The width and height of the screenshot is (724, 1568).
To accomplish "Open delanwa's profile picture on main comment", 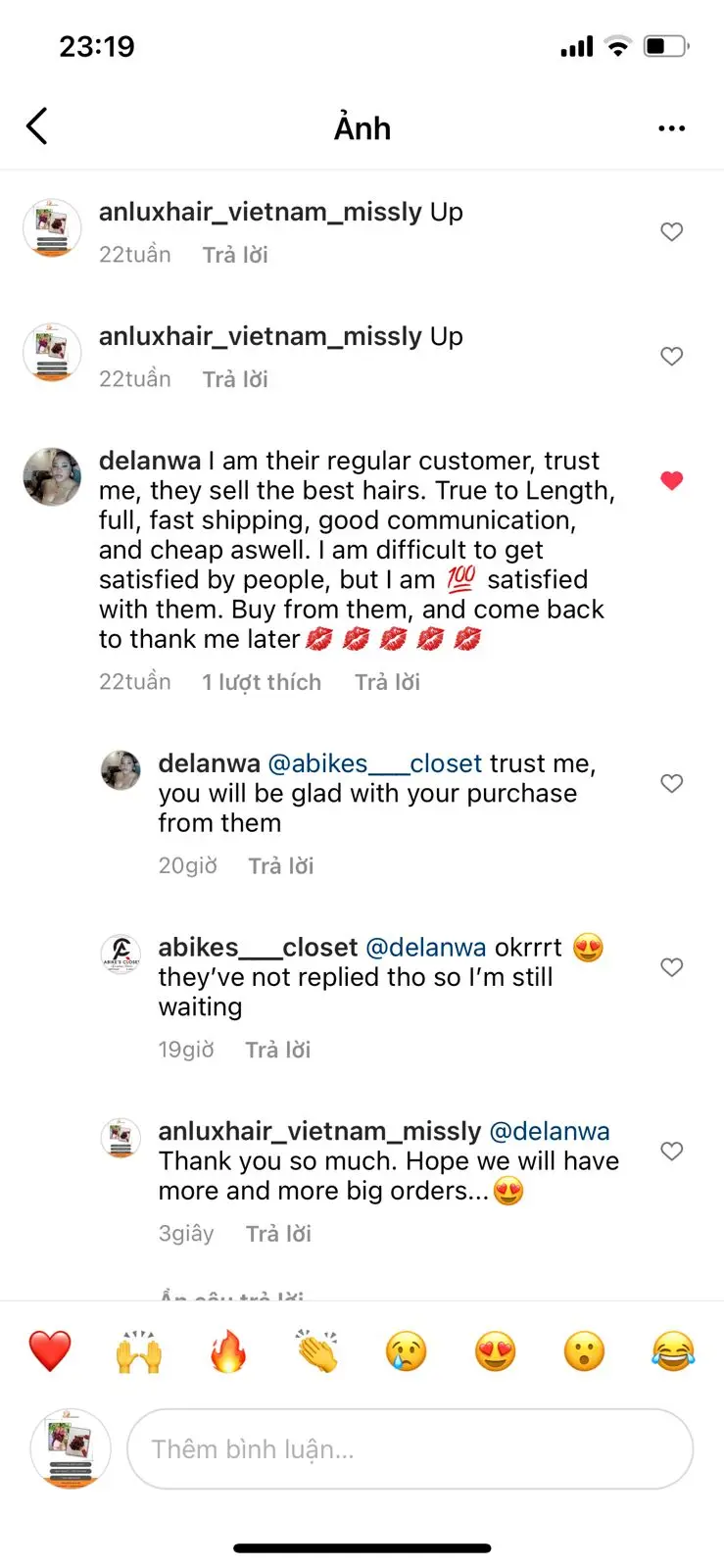I will 52,477.
